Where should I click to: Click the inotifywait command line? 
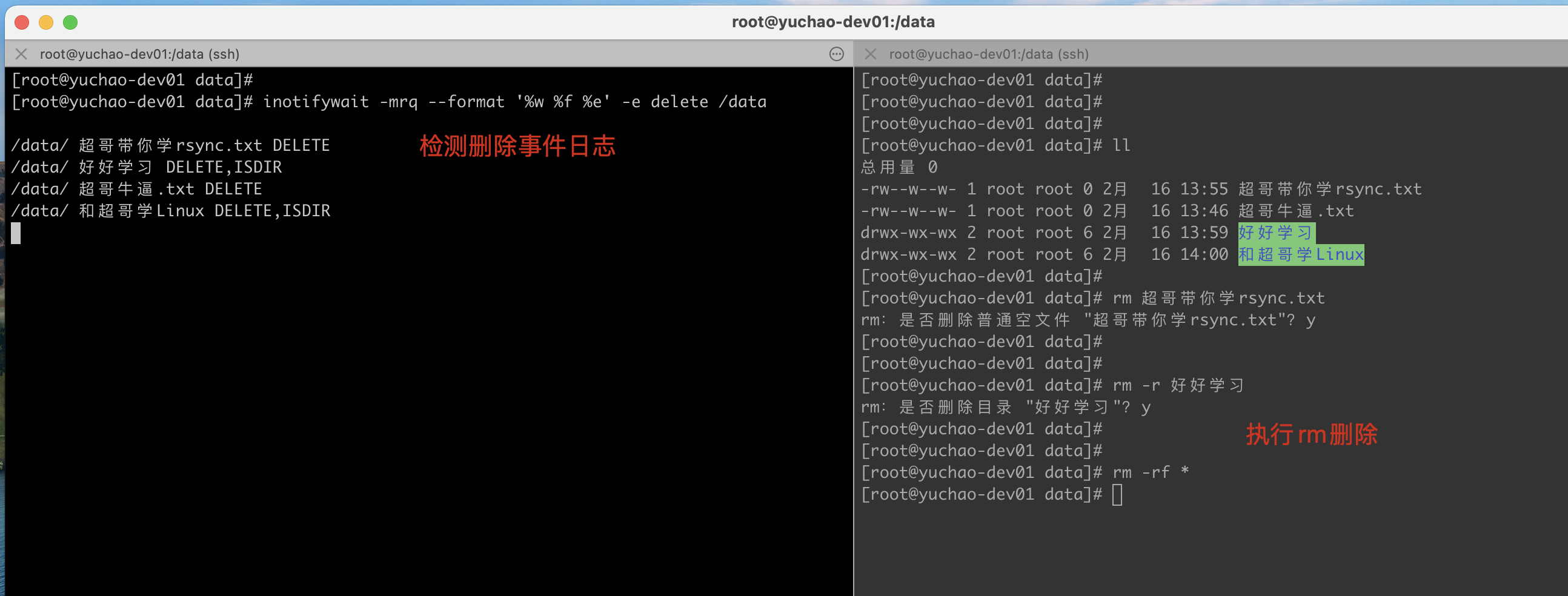(x=514, y=102)
